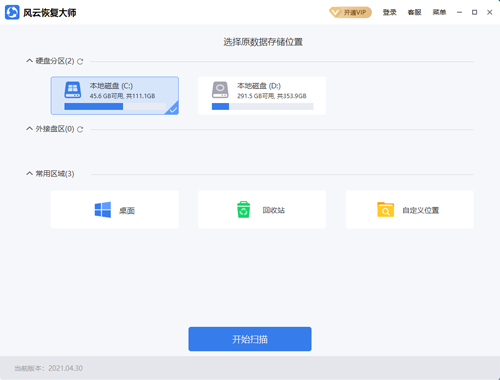This screenshot has height=380, width=500.
Task: Select the 桌面 label
Action: tap(127, 210)
